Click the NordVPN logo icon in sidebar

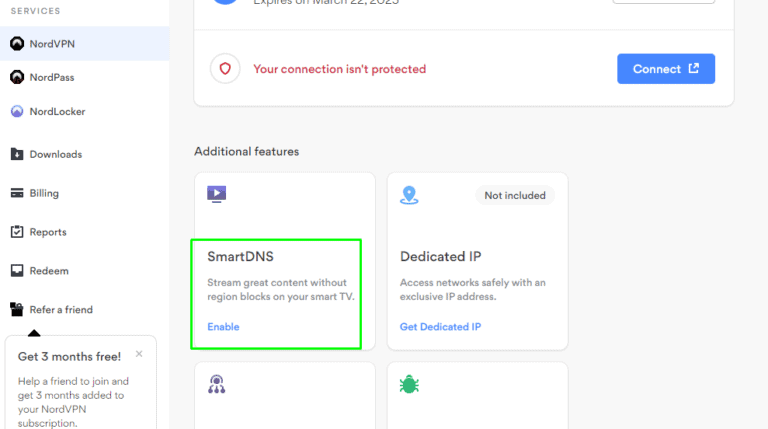(17, 44)
